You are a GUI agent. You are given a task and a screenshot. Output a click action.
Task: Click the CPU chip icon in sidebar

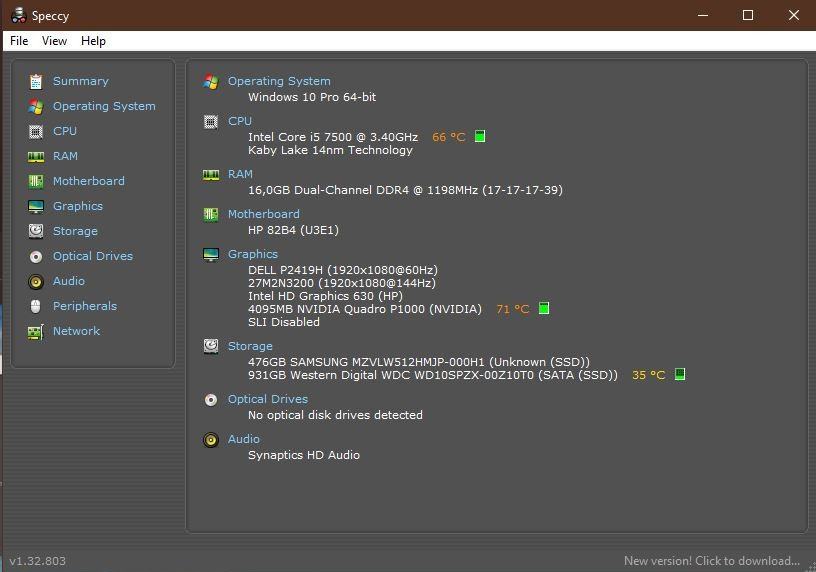[36, 132]
